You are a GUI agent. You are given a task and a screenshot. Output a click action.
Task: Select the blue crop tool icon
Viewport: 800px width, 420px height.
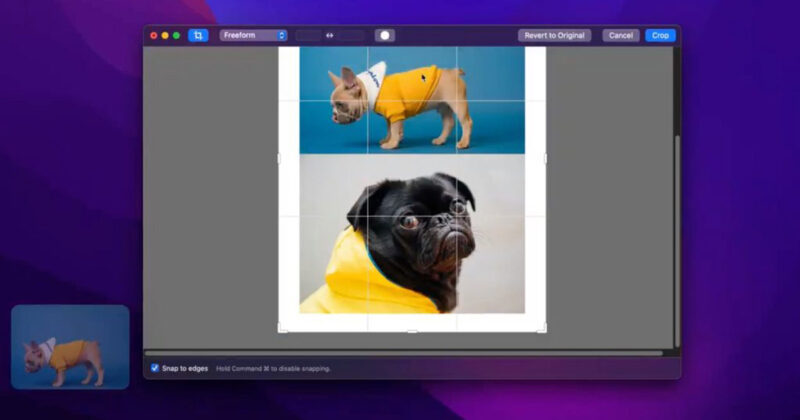[198, 35]
